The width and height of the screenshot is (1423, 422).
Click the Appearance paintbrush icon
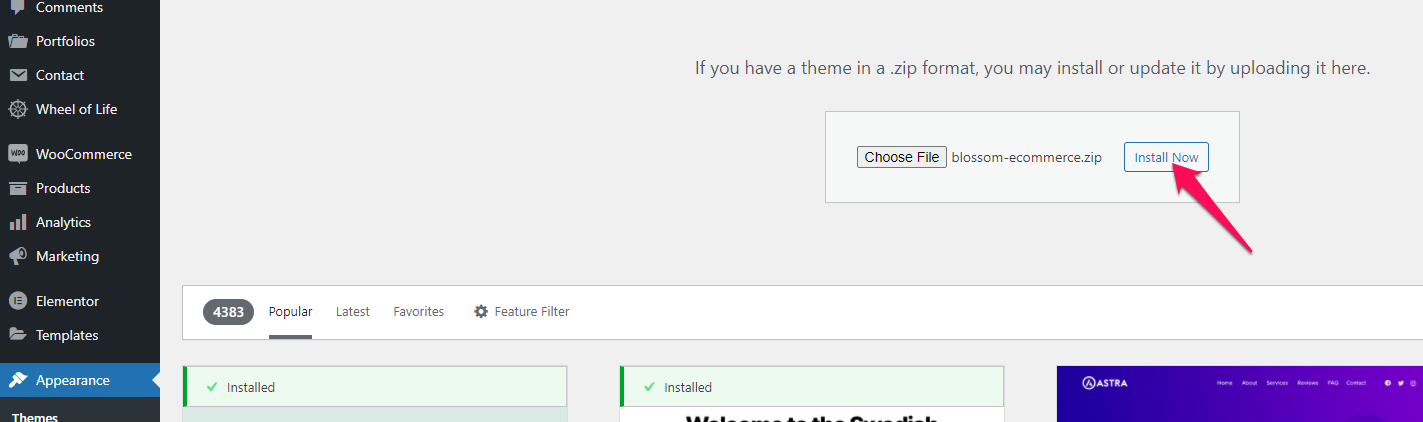tap(17, 380)
